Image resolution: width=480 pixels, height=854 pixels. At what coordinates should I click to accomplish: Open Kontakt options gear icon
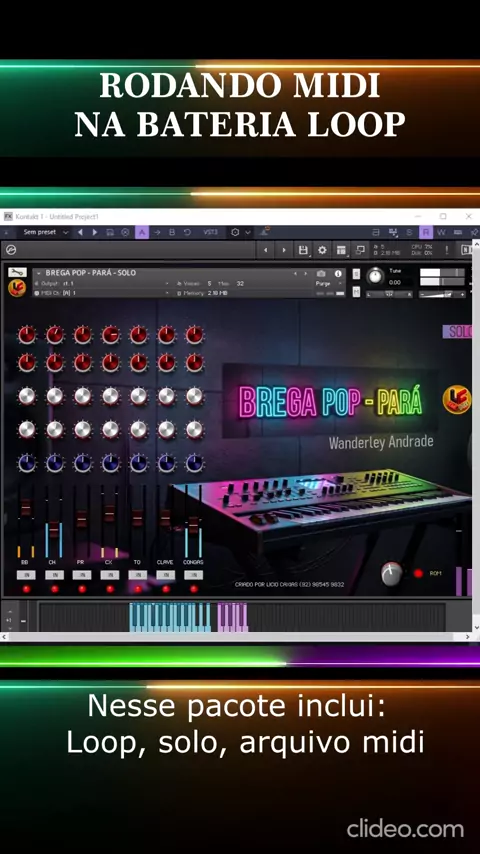322,250
